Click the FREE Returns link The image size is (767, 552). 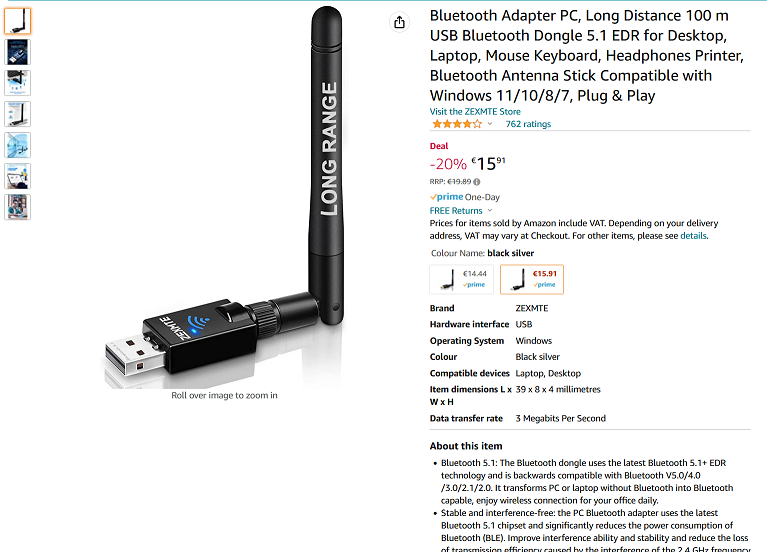456,210
